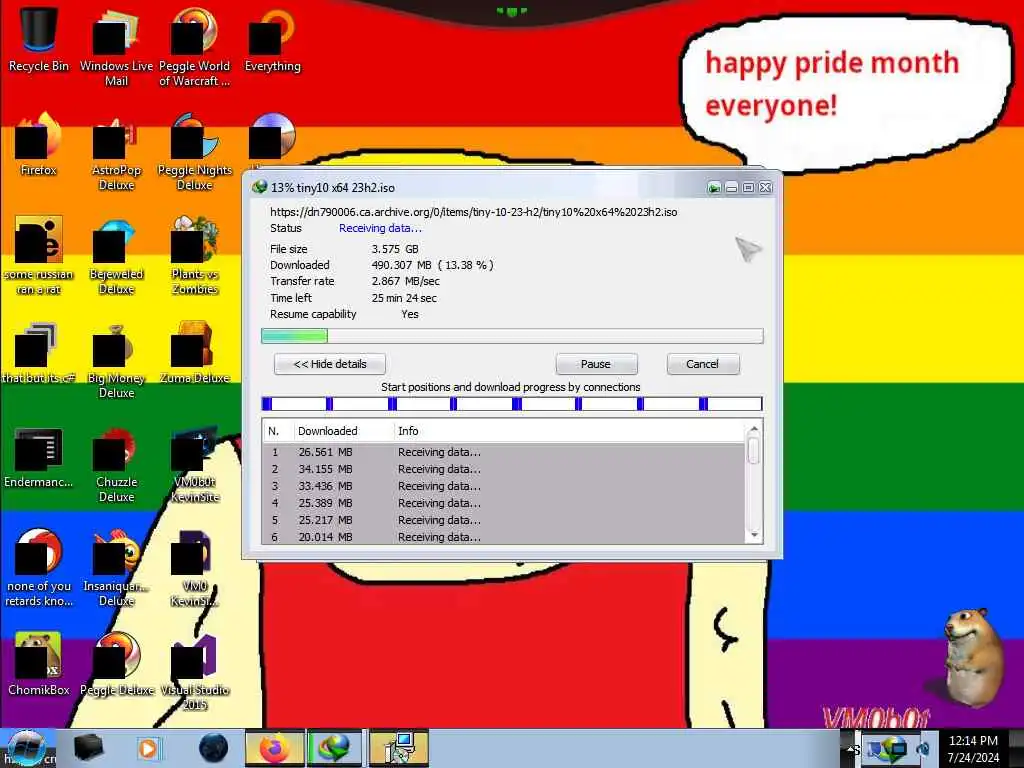Select the VM0b0t KevinSite desktop icon
The image size is (1024, 768).
[x=194, y=464]
